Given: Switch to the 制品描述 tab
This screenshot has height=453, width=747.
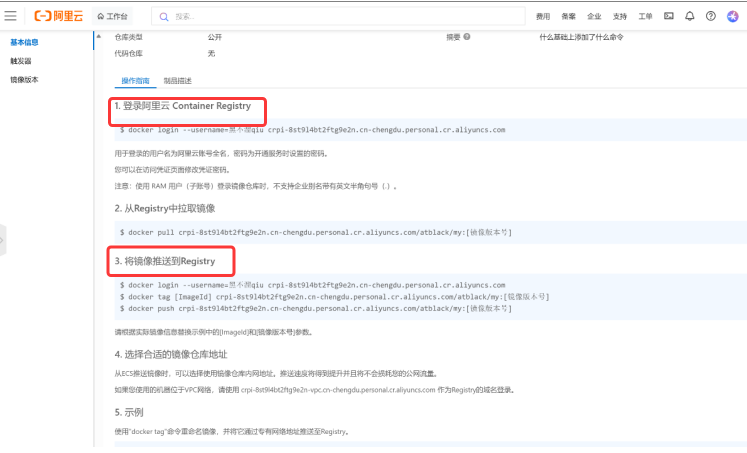Looking at the screenshot, I should pyautogui.click(x=178, y=81).
